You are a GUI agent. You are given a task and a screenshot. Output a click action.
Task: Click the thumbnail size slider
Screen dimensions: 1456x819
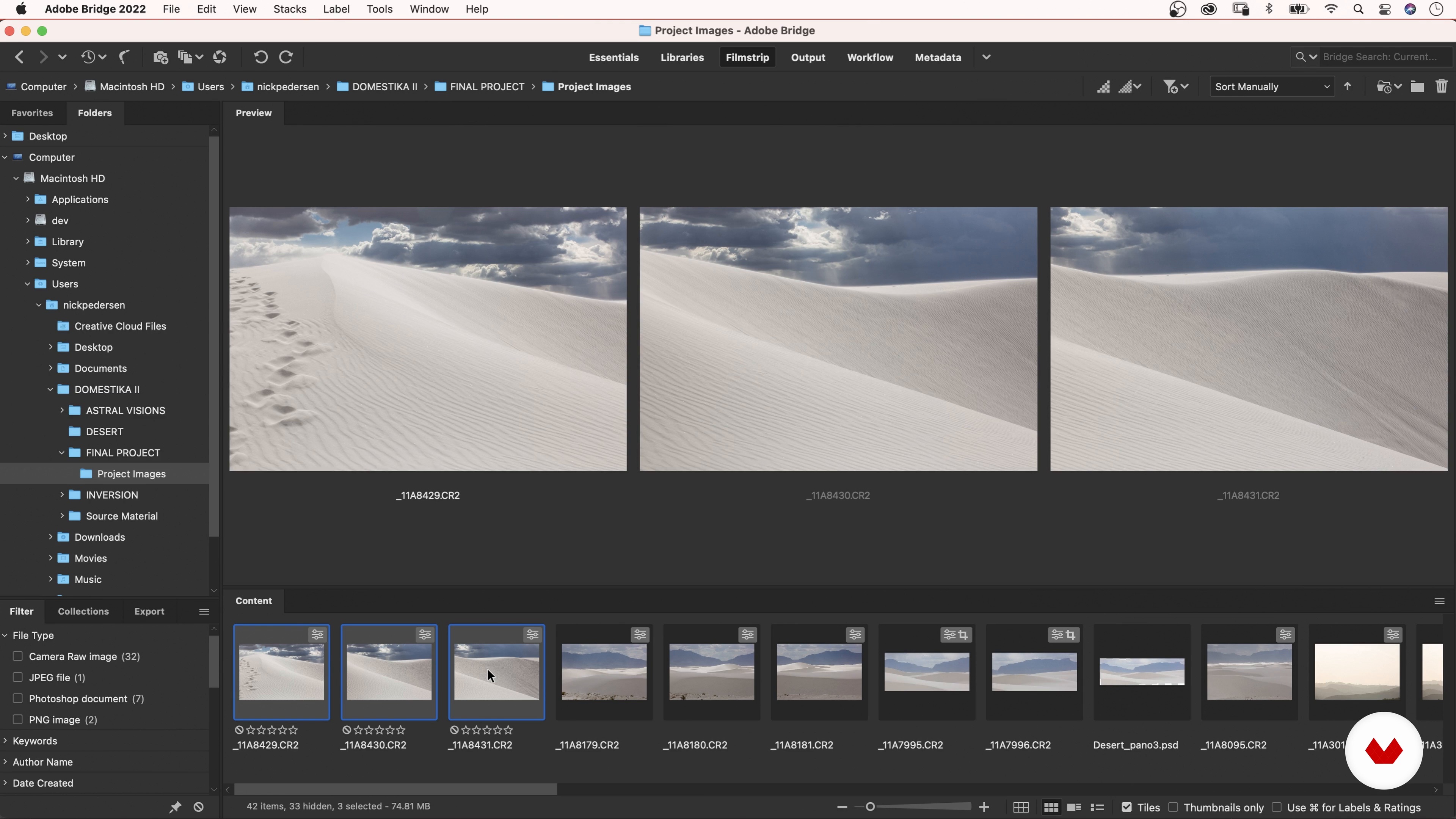point(871,807)
